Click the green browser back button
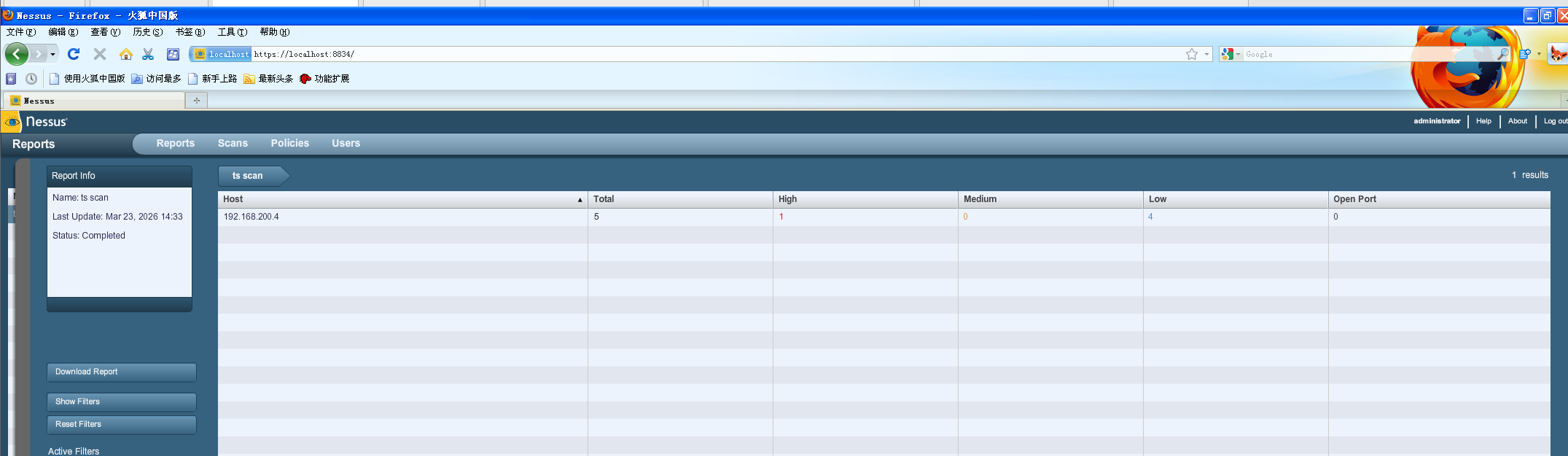The width and height of the screenshot is (1568, 456). click(16, 54)
